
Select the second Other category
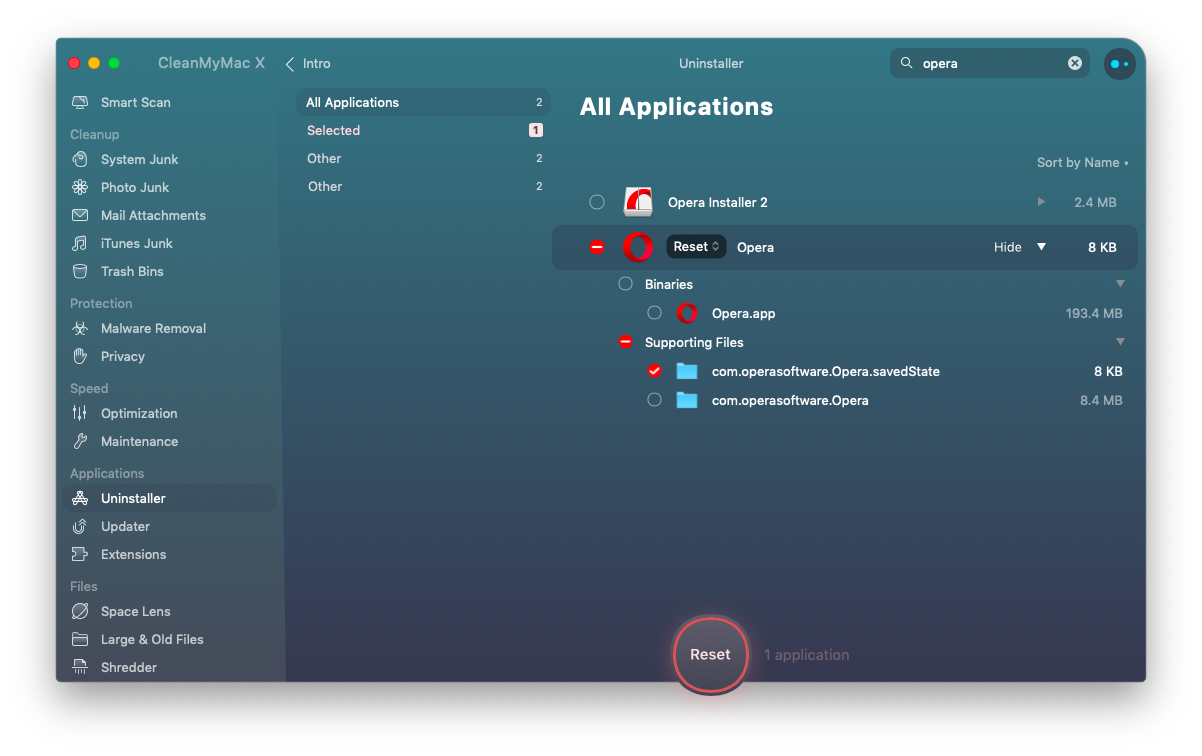pos(424,186)
